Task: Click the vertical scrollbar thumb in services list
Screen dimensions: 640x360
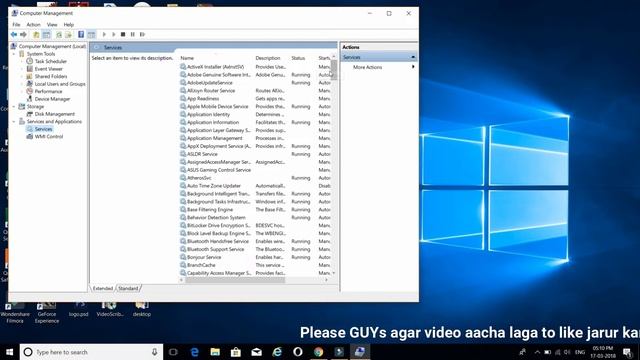Action: (334, 70)
